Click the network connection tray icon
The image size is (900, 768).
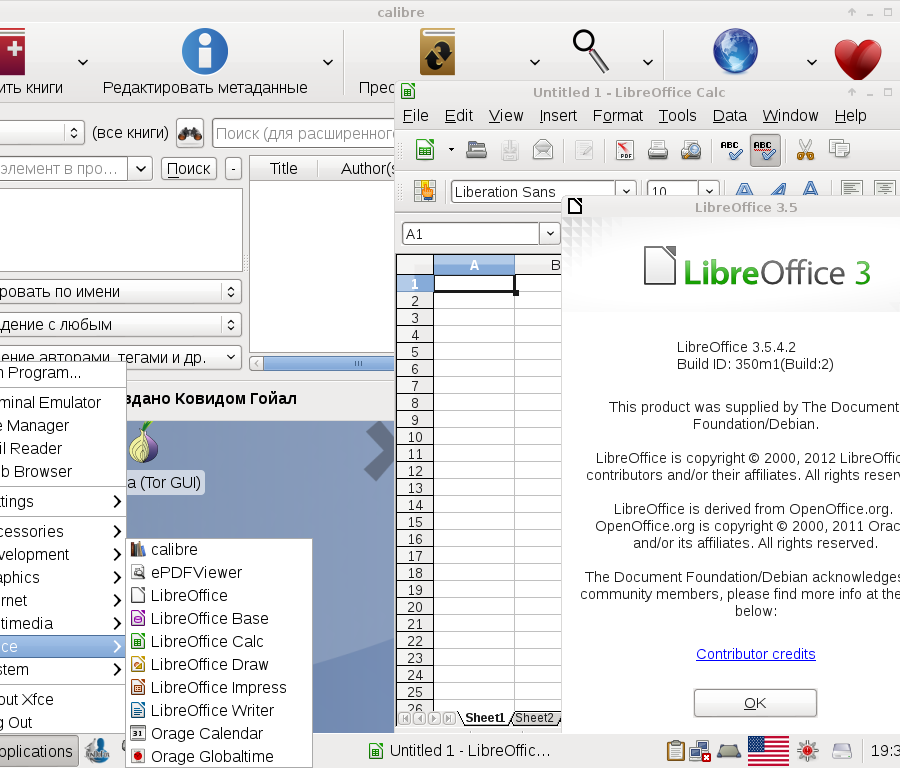(x=700, y=751)
